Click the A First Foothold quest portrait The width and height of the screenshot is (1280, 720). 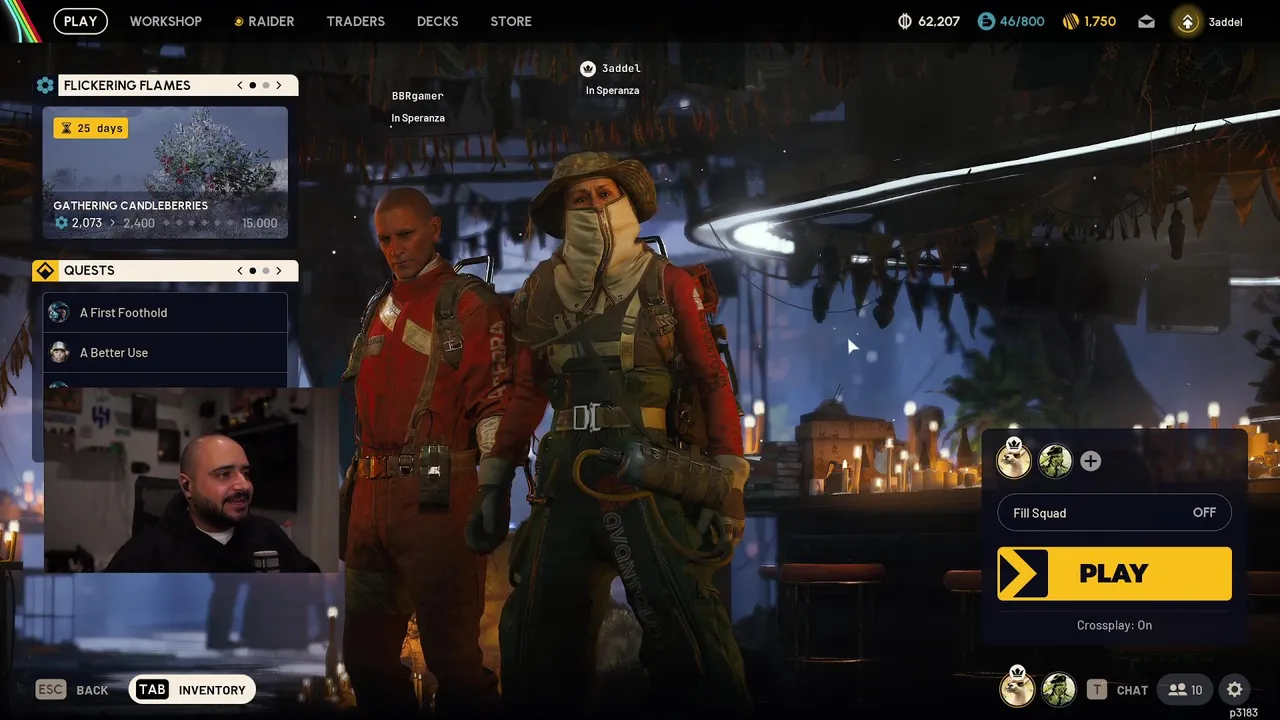coord(59,313)
